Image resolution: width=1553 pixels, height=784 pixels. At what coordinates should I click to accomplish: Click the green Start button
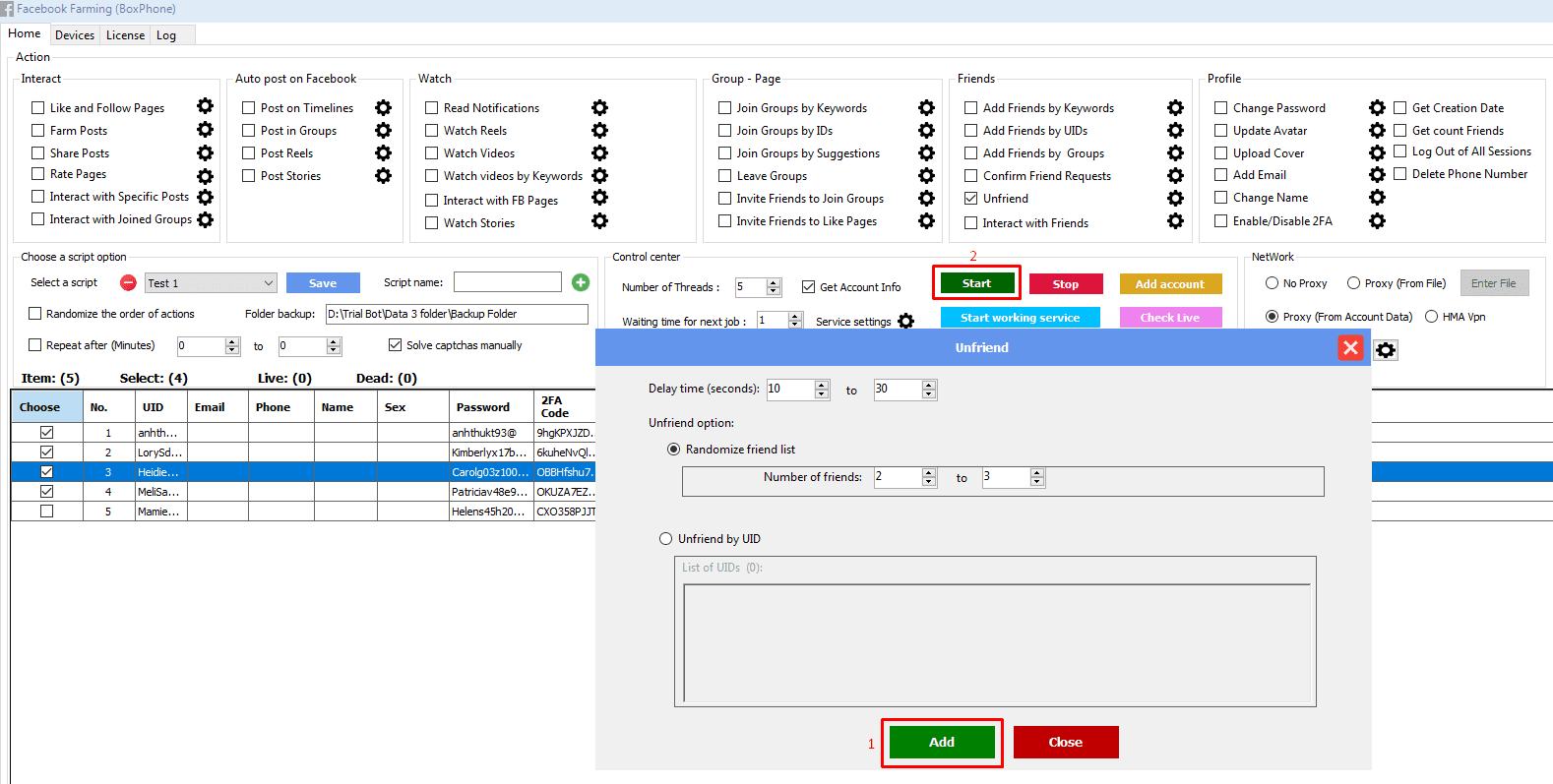[976, 283]
